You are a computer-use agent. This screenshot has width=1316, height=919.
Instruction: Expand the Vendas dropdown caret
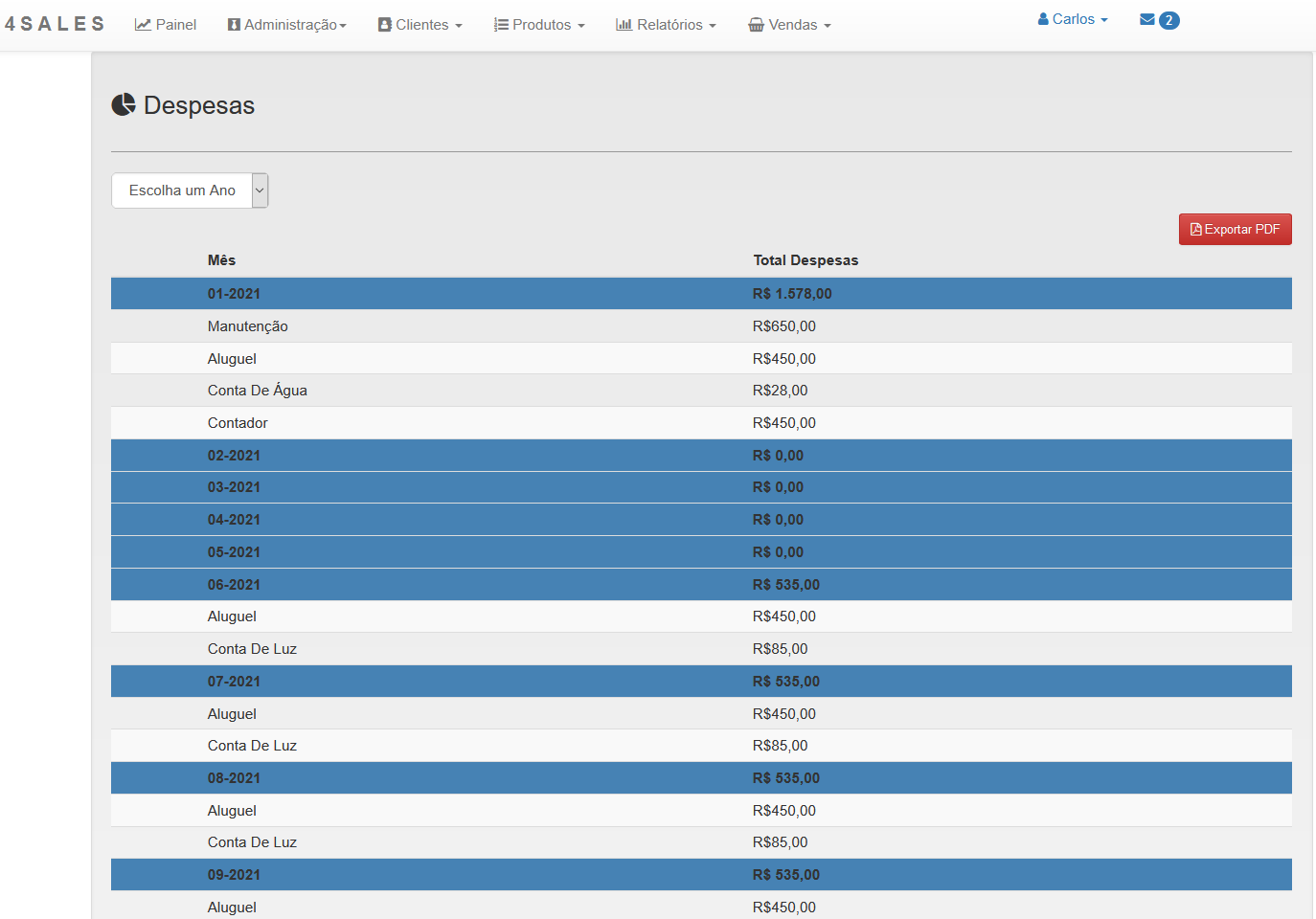pos(828,26)
